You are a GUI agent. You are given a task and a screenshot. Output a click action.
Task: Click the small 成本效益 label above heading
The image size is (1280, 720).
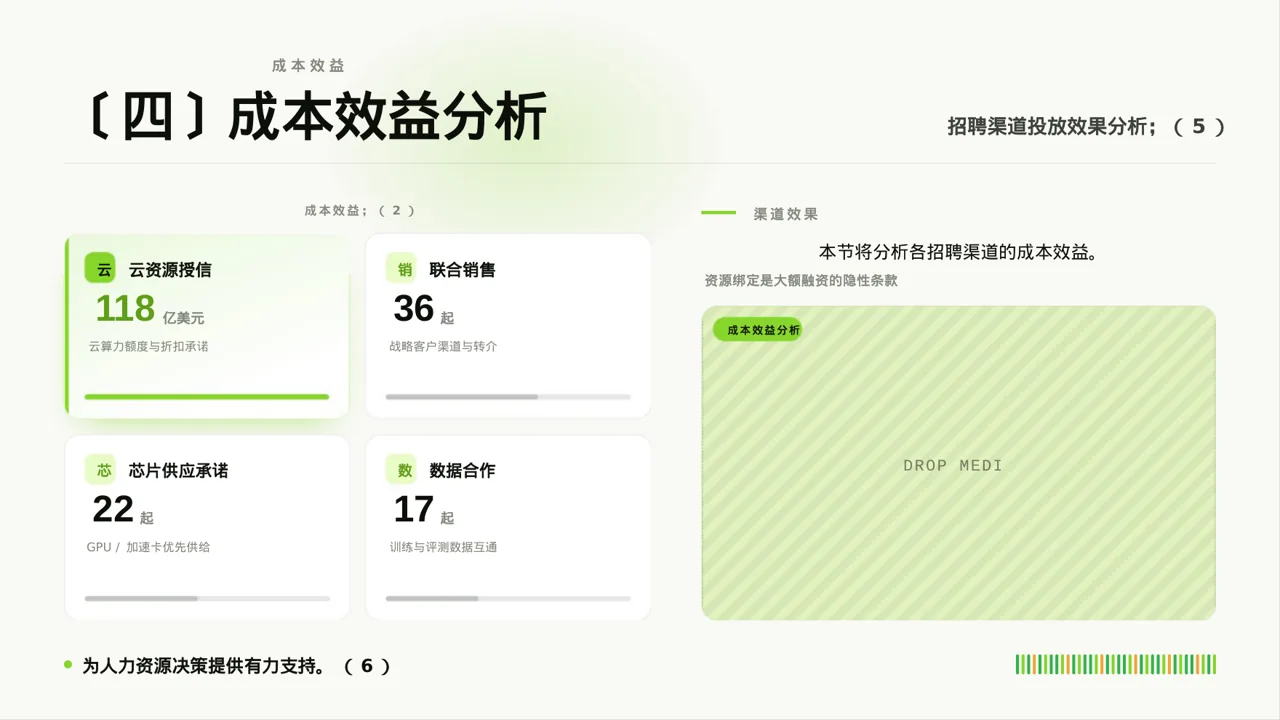[308, 65]
